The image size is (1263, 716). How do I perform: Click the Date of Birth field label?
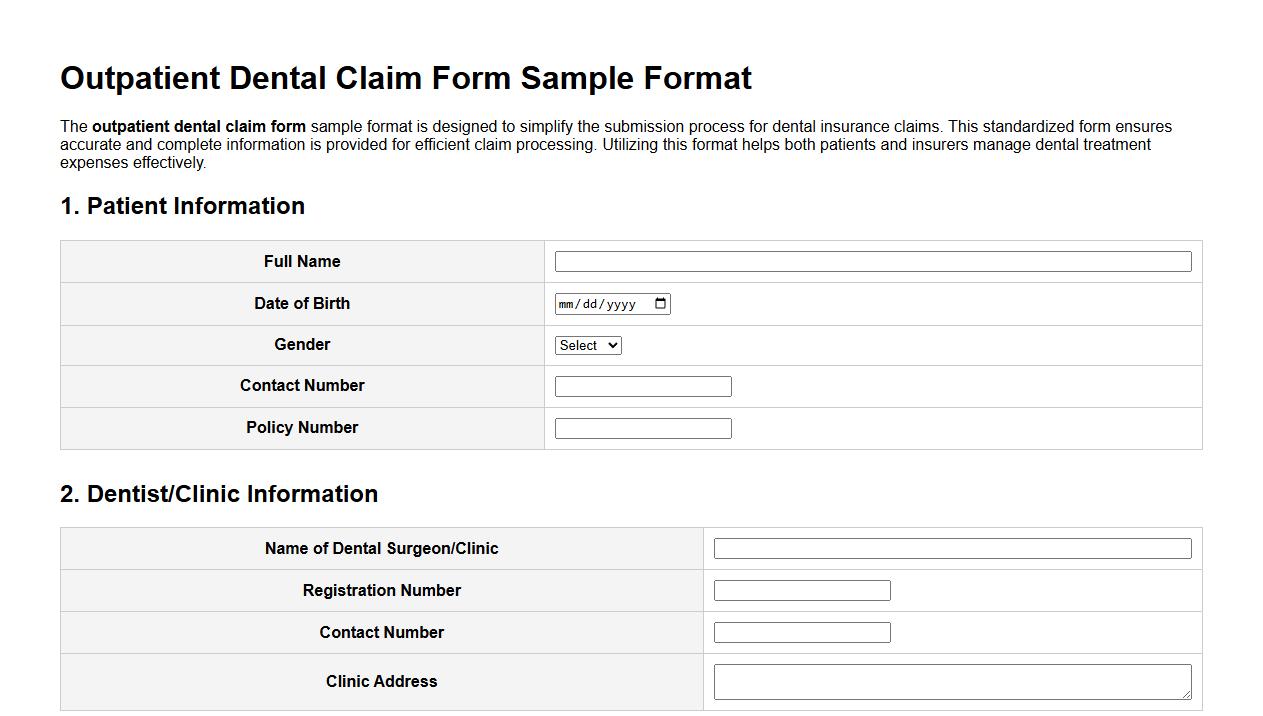tap(302, 303)
